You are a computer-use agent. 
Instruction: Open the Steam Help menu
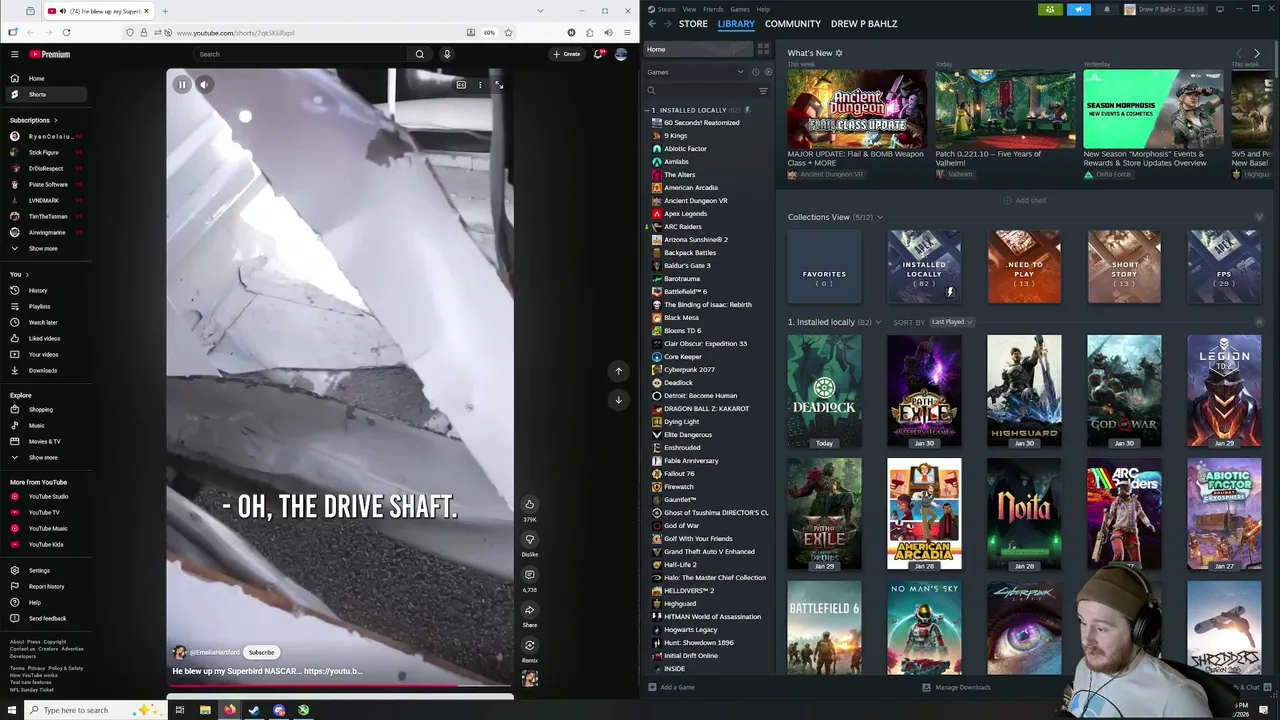[x=763, y=9]
